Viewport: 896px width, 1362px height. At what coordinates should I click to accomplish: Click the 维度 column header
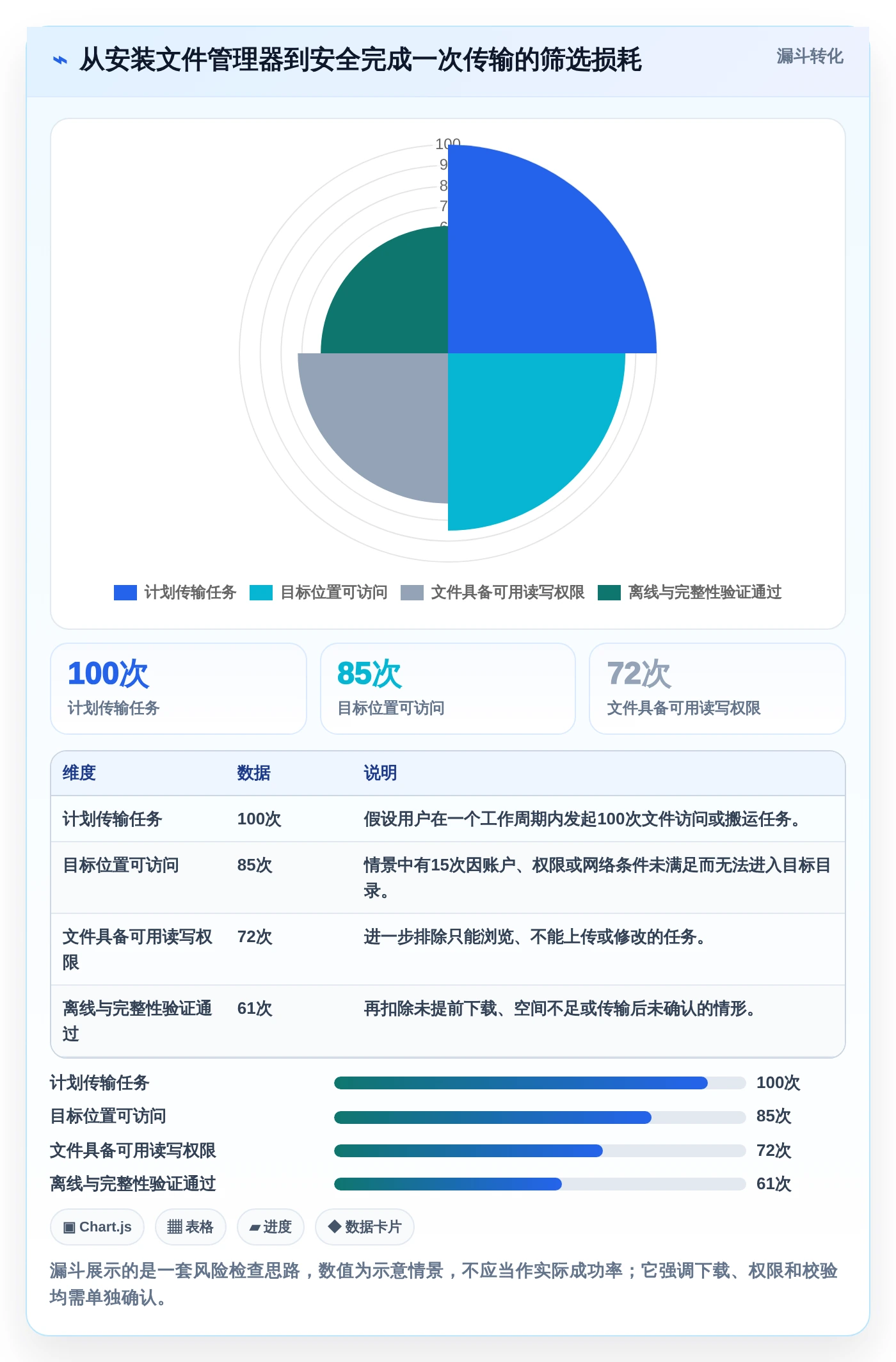(x=79, y=773)
